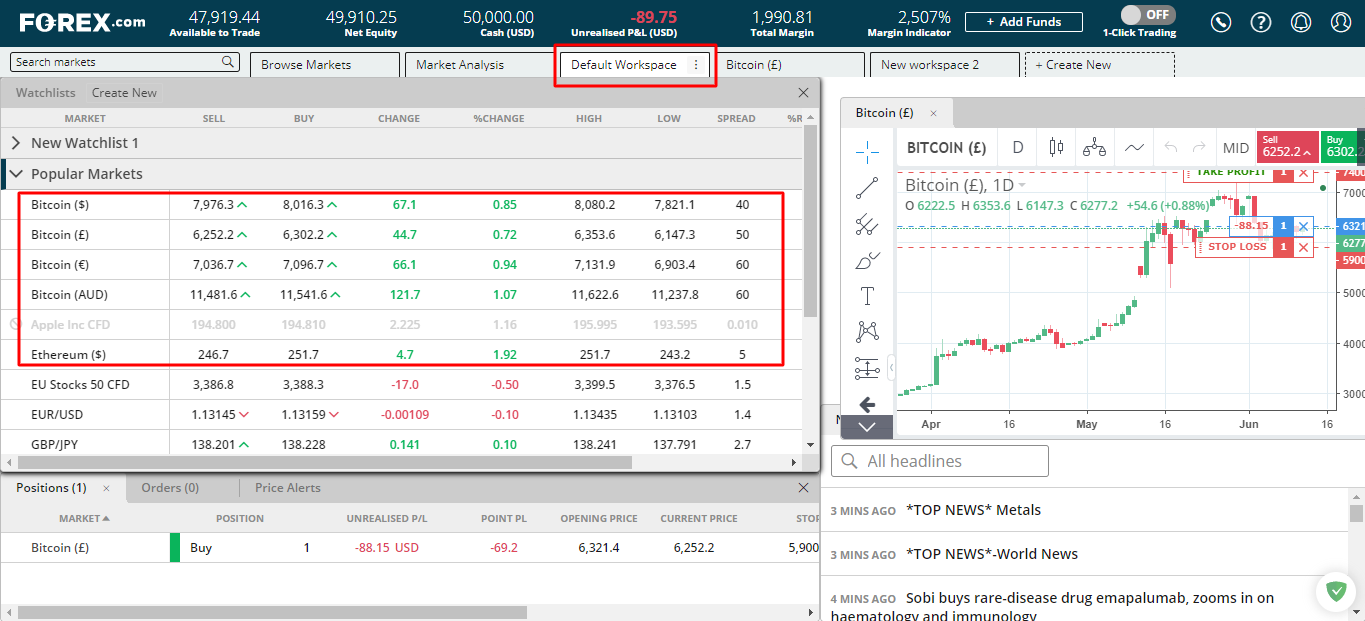Select the Bitcoin ($) market row
This screenshot has width=1365, height=621.
[x=402, y=205]
